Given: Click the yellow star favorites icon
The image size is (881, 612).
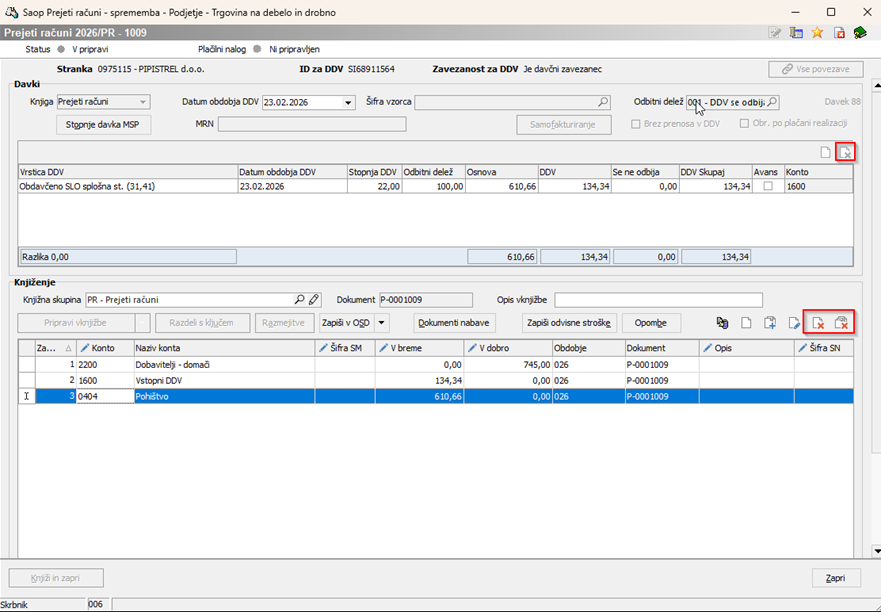Looking at the screenshot, I should (x=817, y=33).
